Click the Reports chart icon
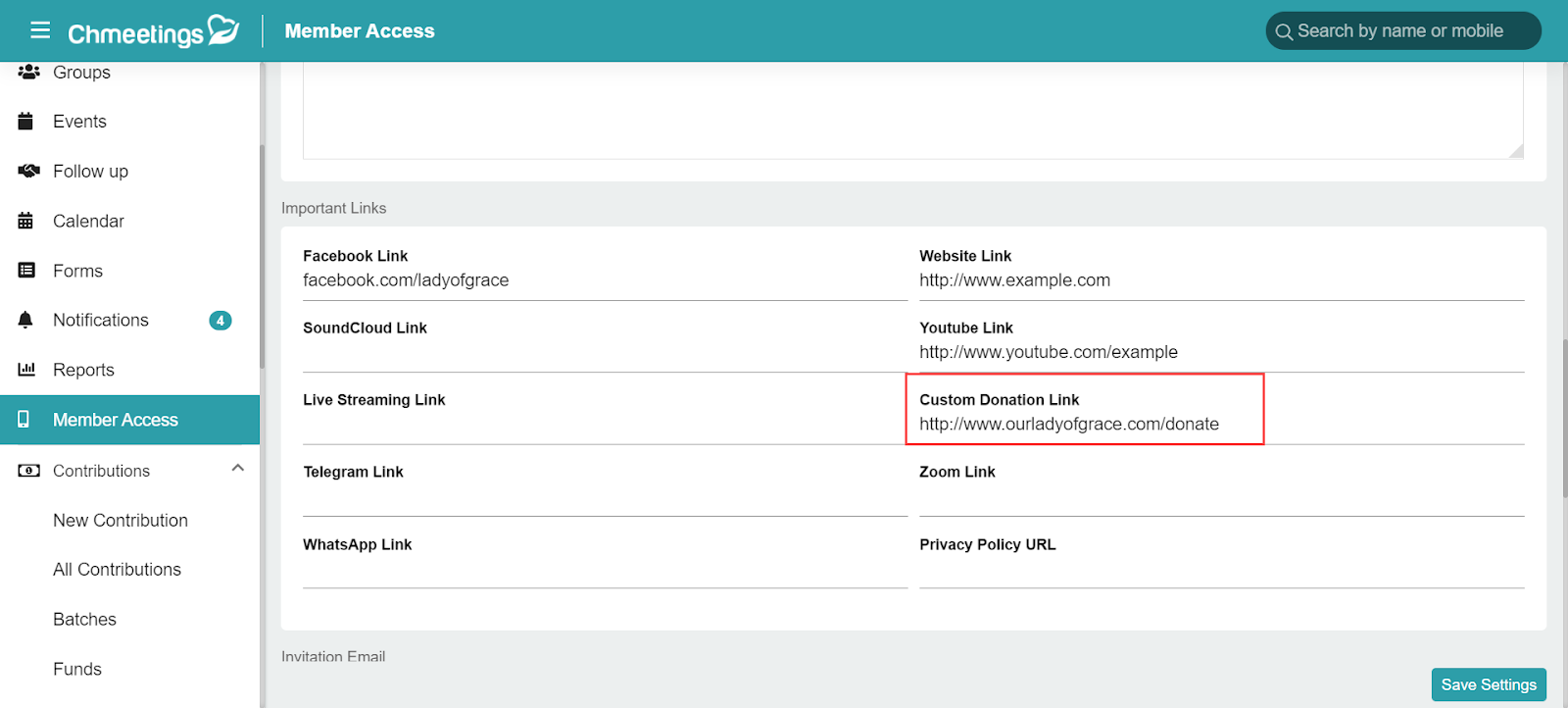This screenshot has height=708, width=1568. tap(26, 370)
